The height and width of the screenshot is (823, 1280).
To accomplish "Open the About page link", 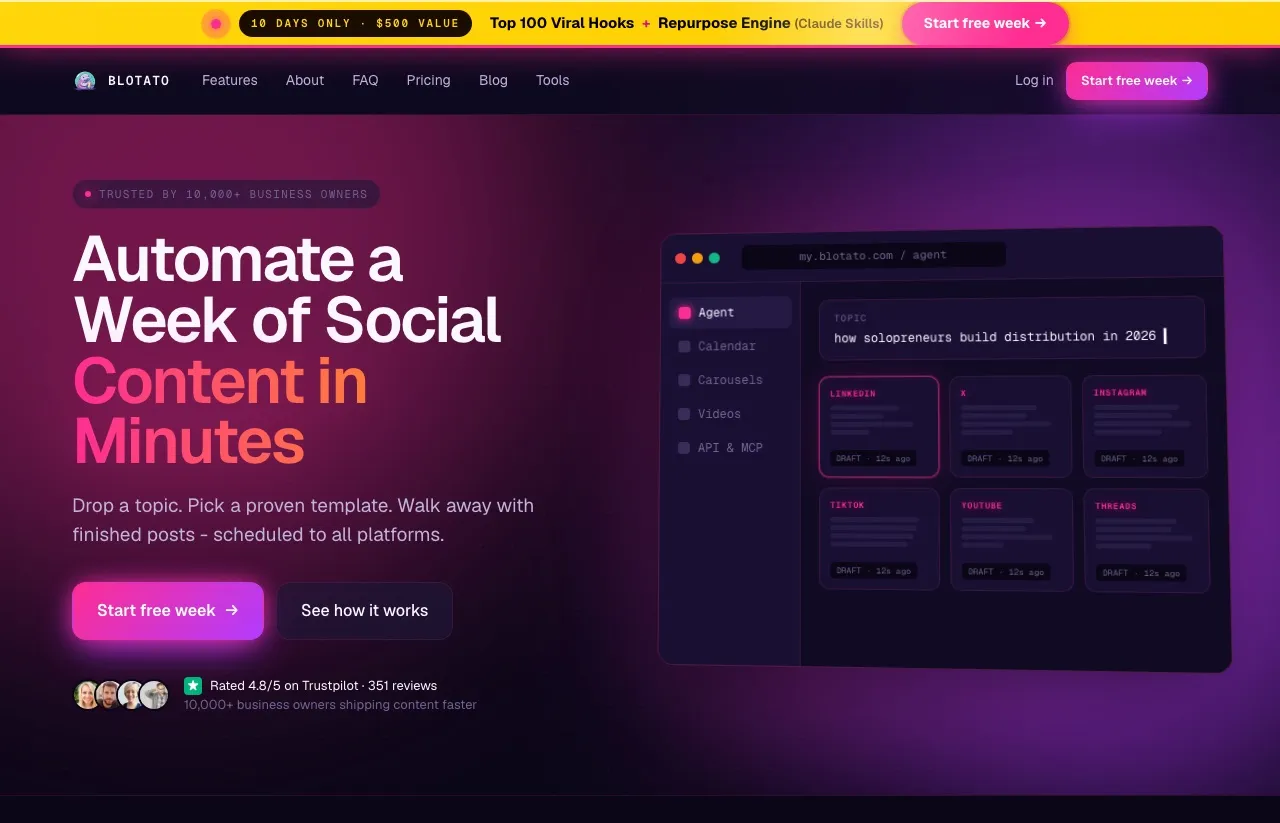I will [305, 80].
